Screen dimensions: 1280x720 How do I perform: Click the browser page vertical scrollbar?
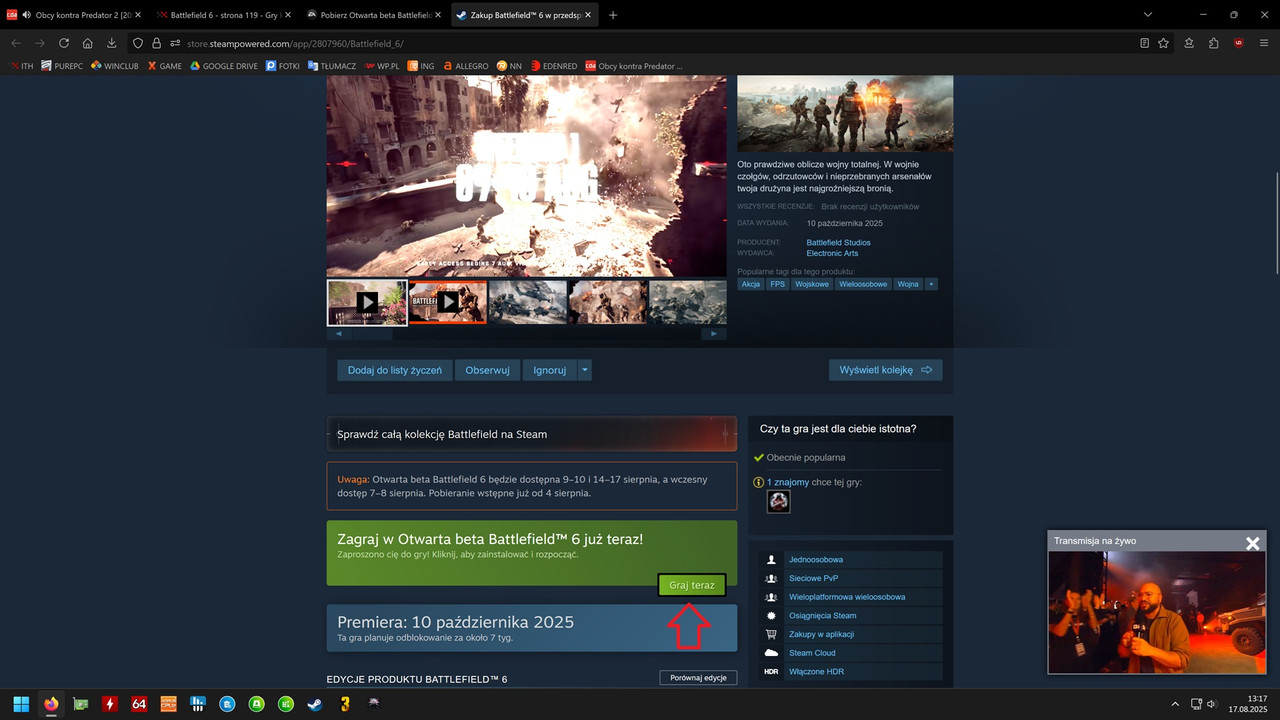point(1275,221)
